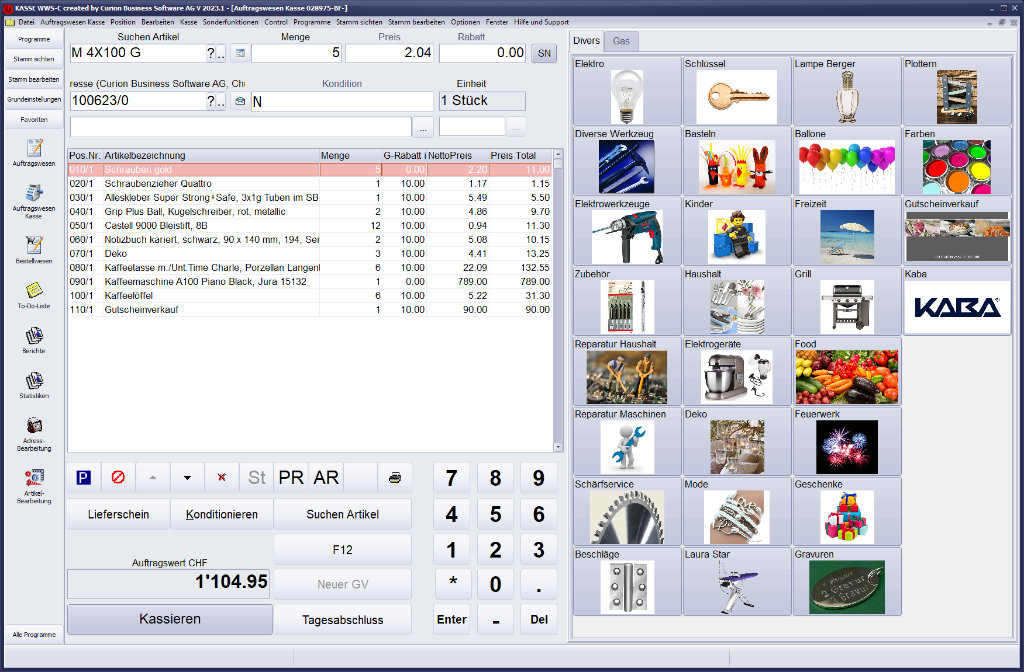Open Auftragswesen Kasse from the sidebar
This screenshot has width=1024, height=672.
pyautogui.click(x=34, y=199)
